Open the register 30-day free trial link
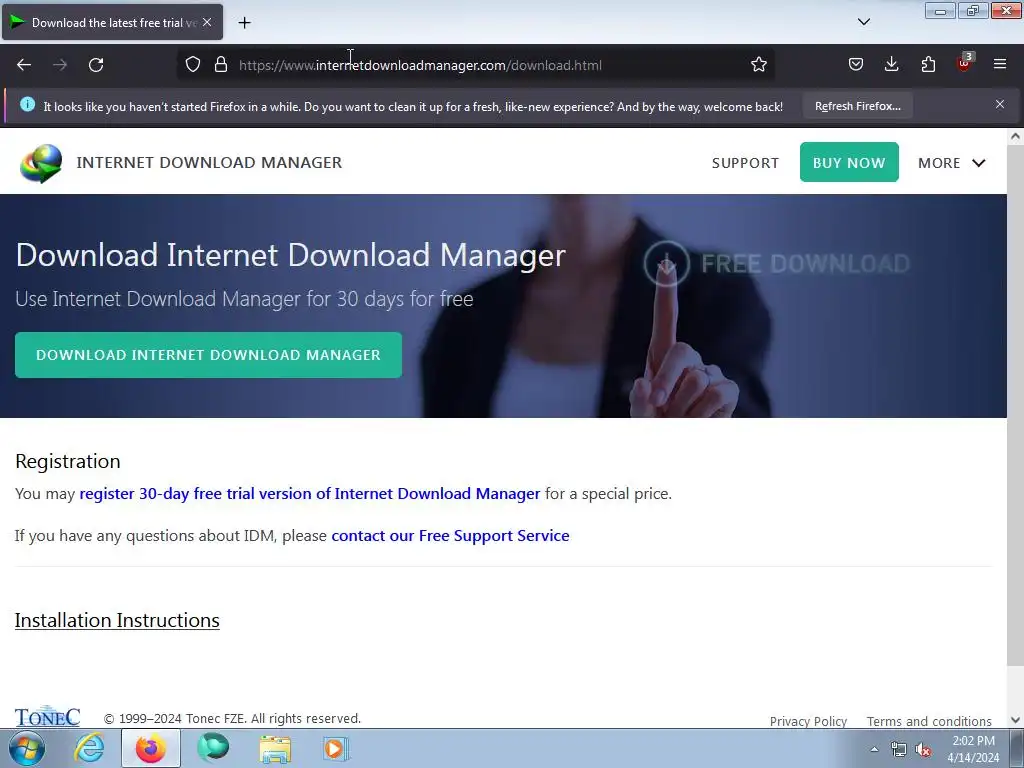1024x768 pixels. pos(310,494)
